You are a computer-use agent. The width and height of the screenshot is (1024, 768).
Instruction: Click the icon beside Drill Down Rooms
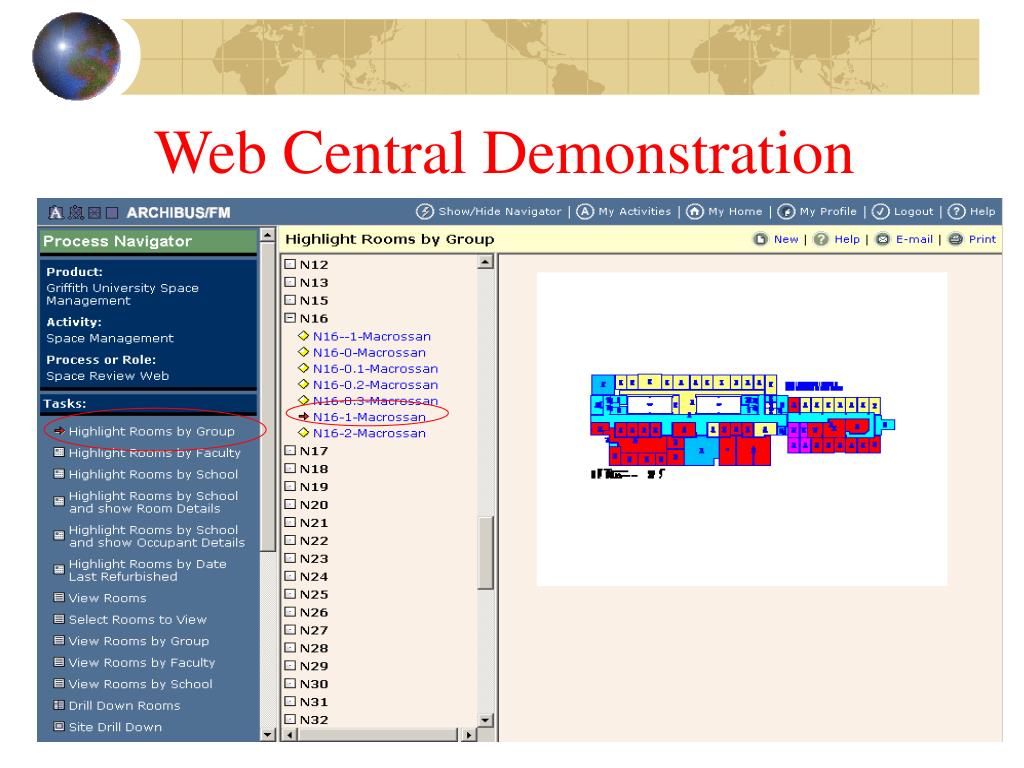[59, 705]
